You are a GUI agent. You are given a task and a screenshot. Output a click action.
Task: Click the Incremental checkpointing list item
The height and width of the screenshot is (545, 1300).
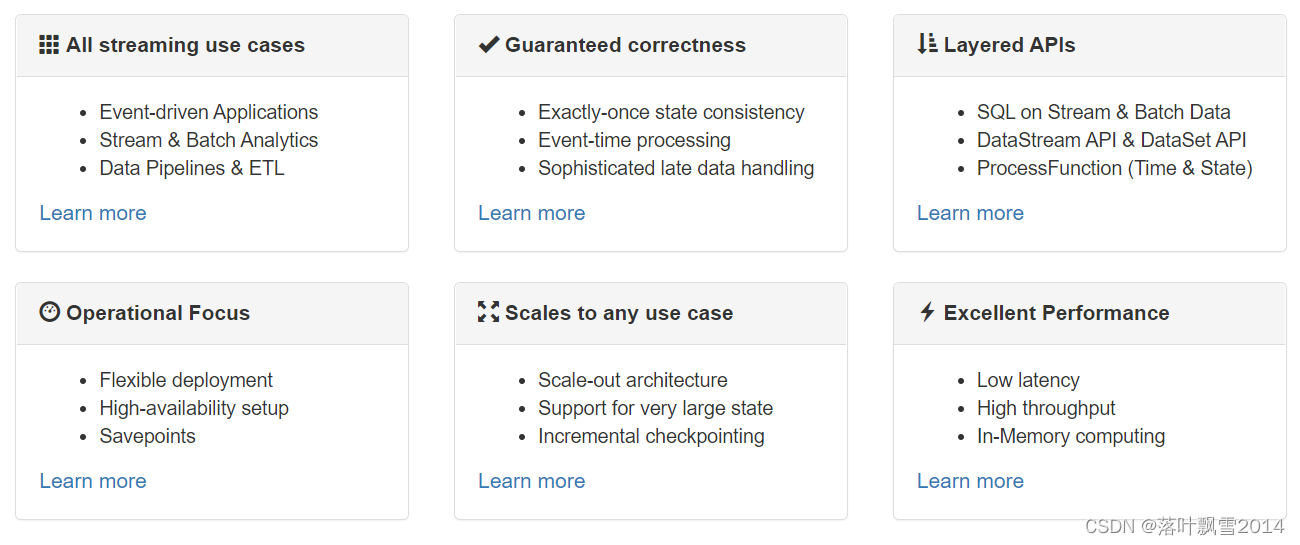(x=651, y=436)
